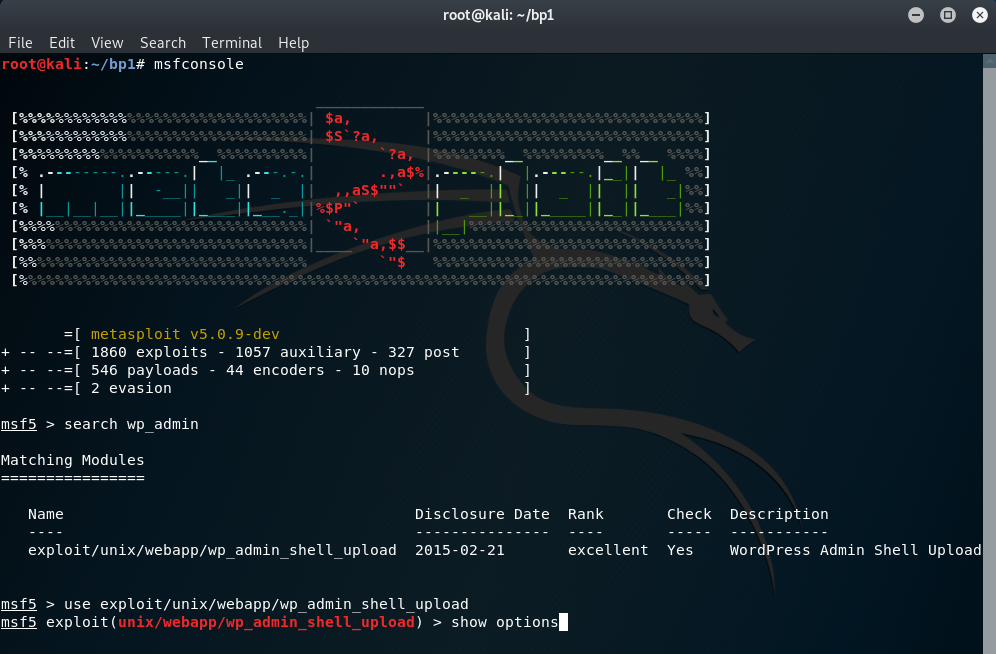Click the 'root@kali' shell prompt text

pos(41,64)
